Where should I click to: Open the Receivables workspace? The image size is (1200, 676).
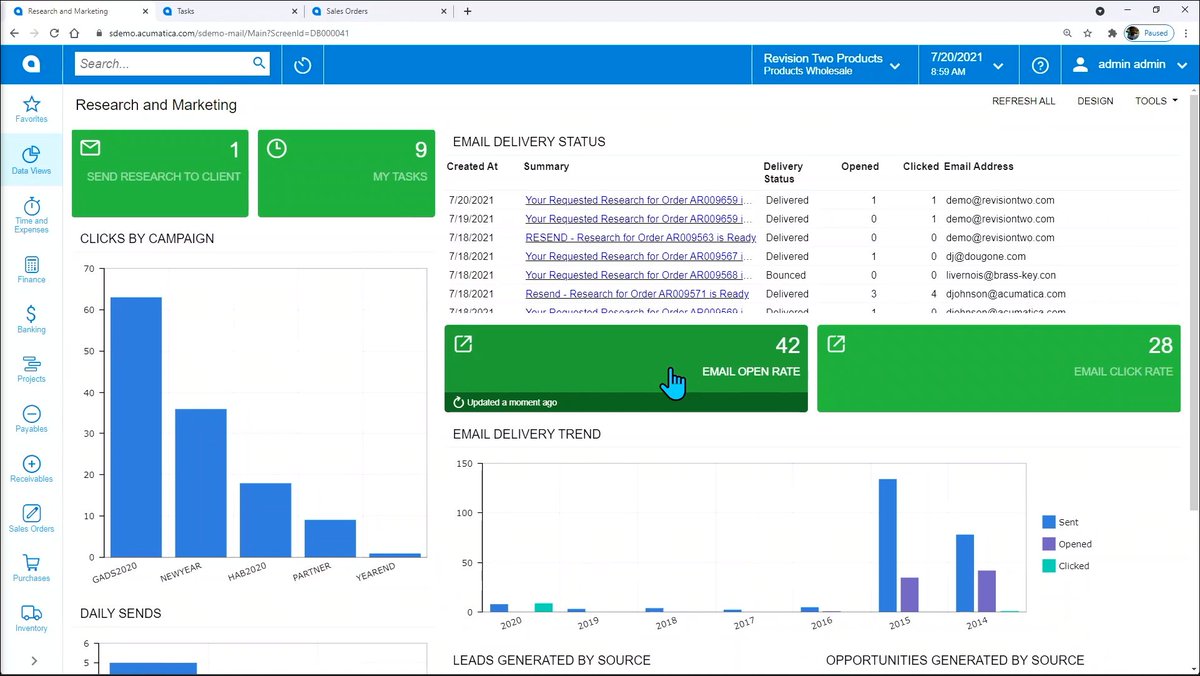pyautogui.click(x=31, y=469)
